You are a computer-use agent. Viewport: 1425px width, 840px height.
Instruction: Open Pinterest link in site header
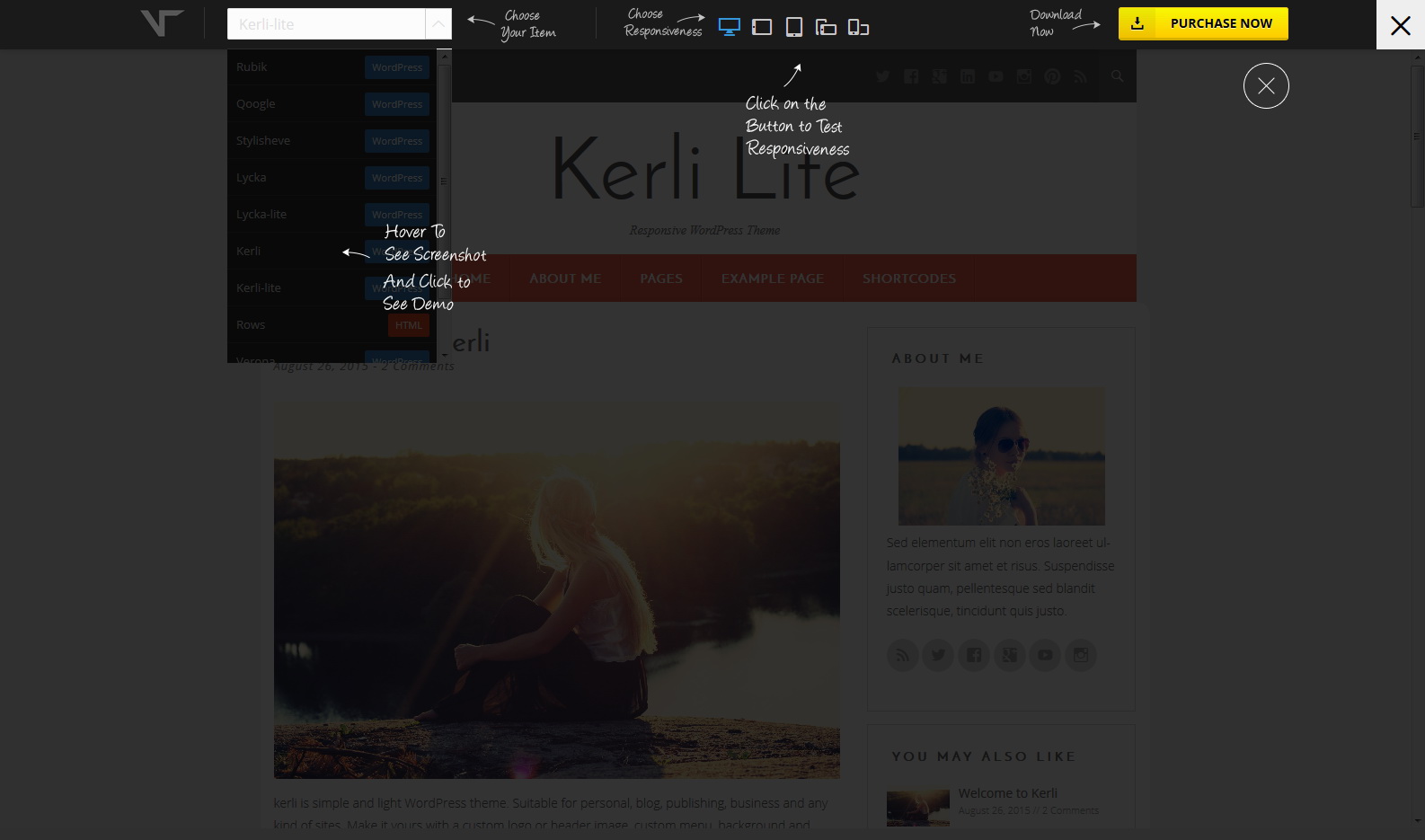(x=1052, y=76)
